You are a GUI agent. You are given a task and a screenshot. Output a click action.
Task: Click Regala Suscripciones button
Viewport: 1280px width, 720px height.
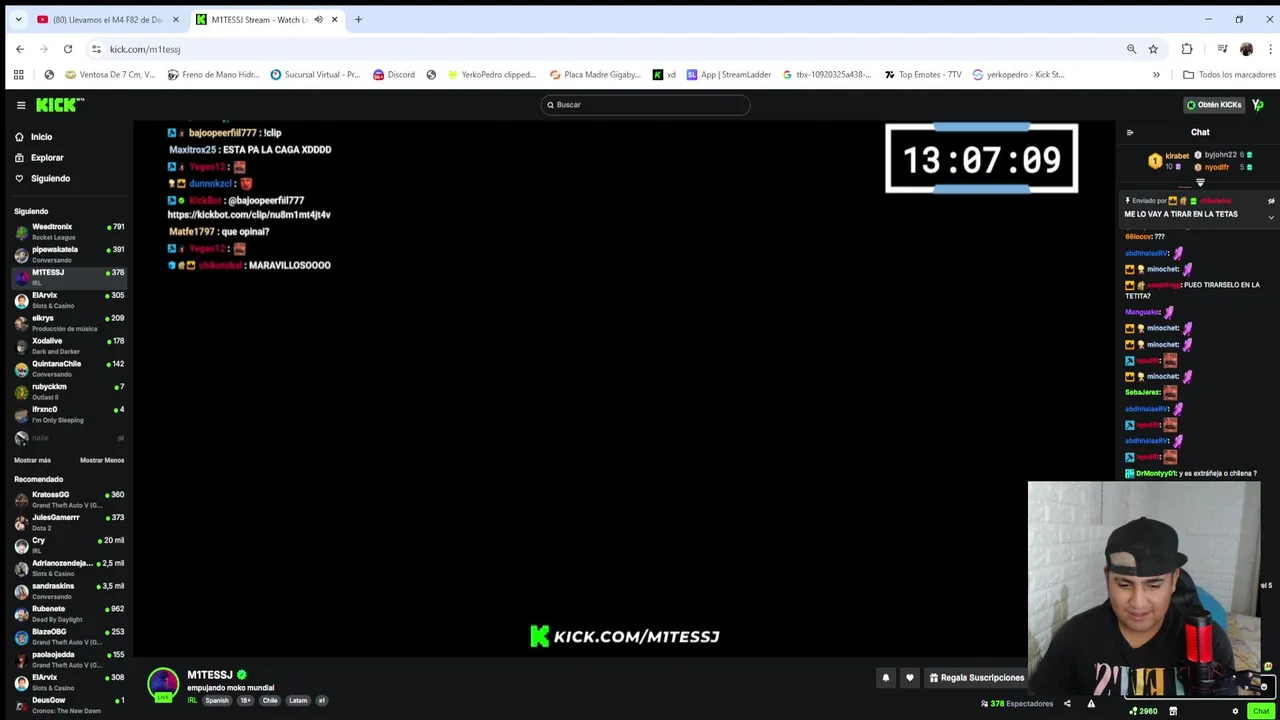click(x=976, y=678)
